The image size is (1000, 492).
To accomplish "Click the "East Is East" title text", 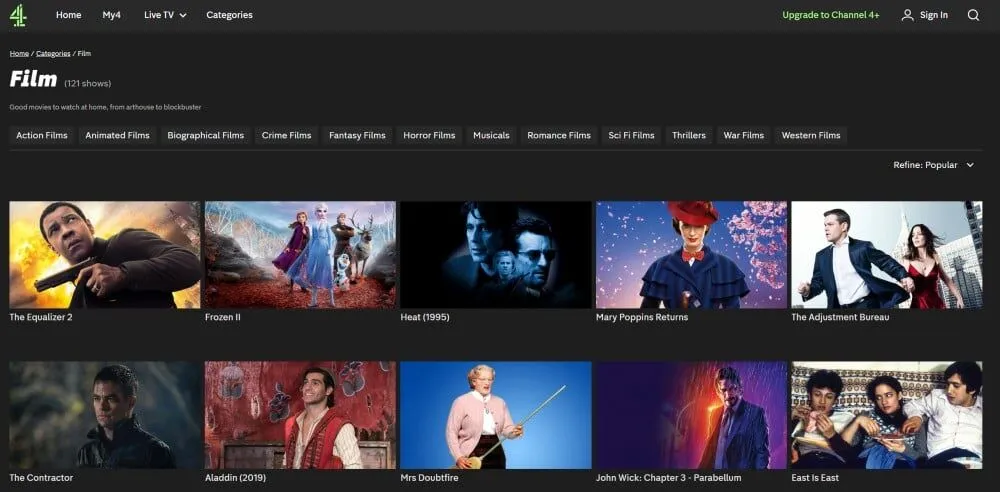I will pos(815,477).
